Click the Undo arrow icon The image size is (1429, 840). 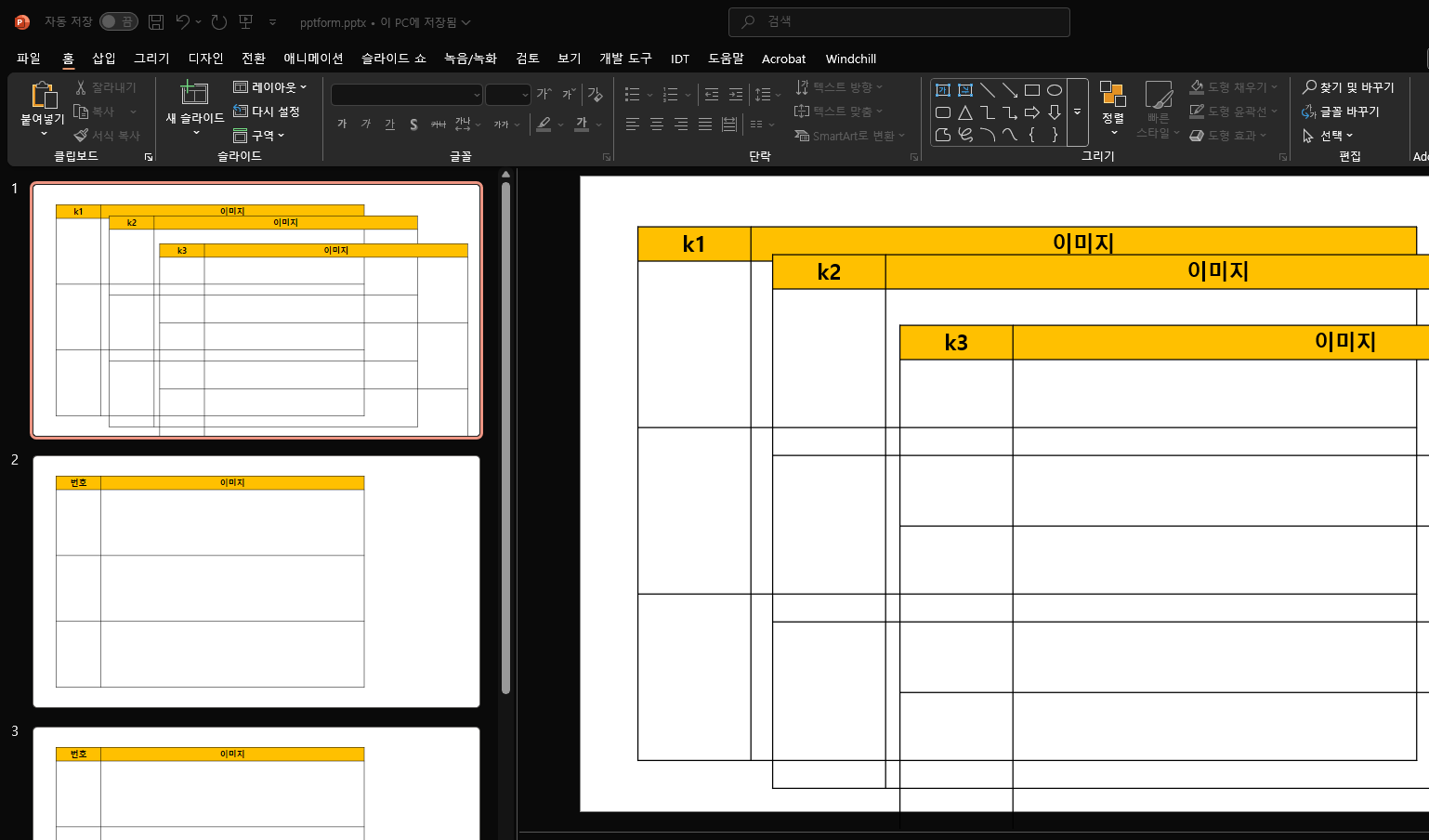(x=183, y=21)
